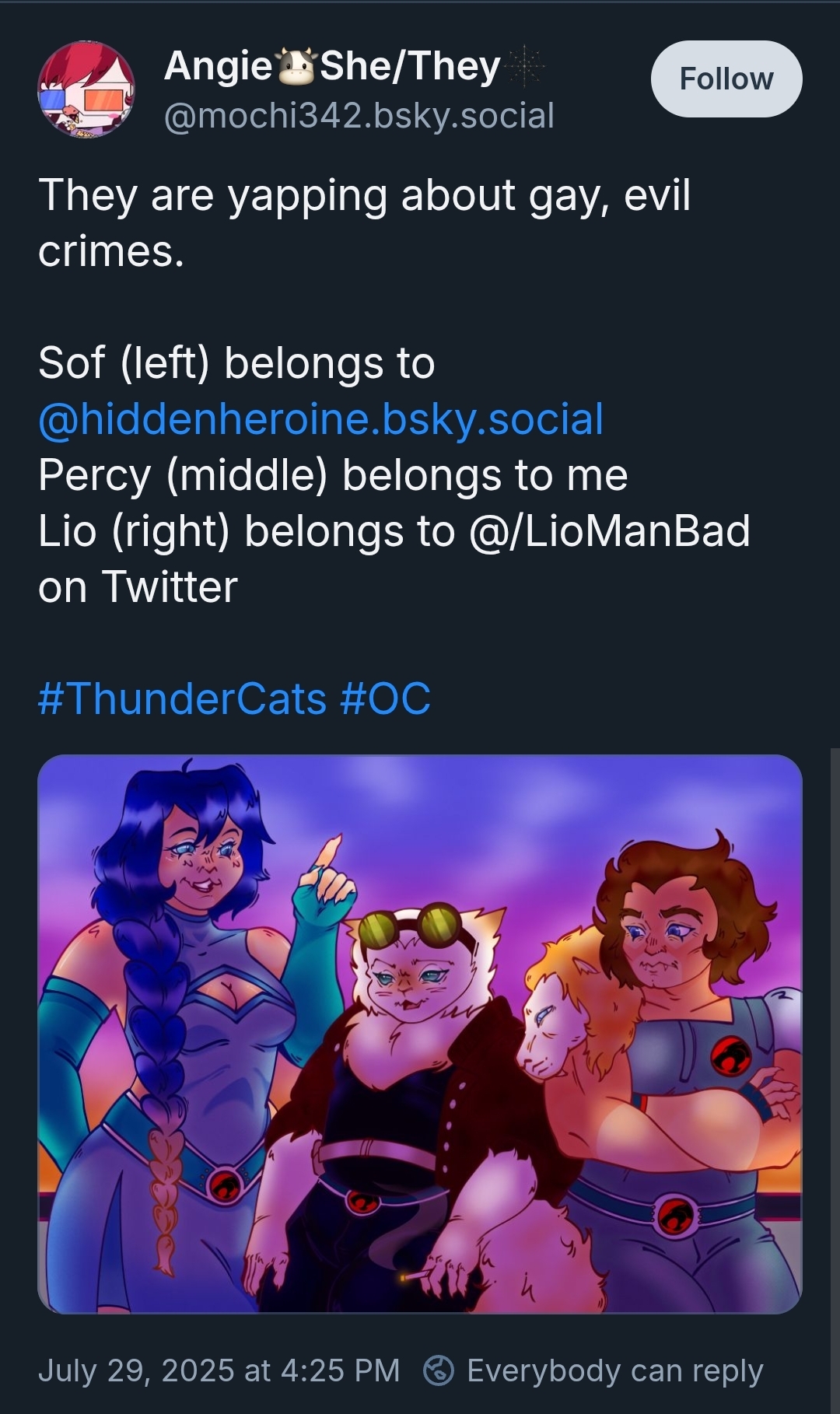This screenshot has height=1414, width=840.
Task: Tap the reply settings globe icon
Action: [x=439, y=1370]
